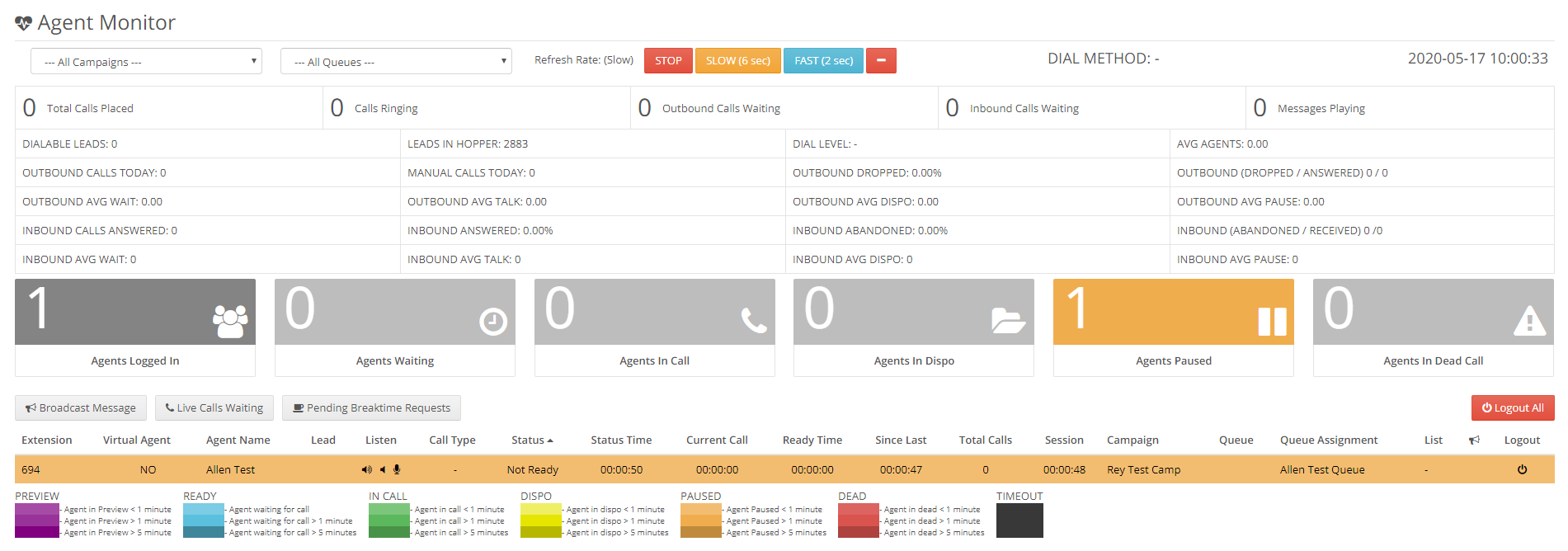Click the red minus collapse button
The image size is (1568, 551).
[881, 60]
